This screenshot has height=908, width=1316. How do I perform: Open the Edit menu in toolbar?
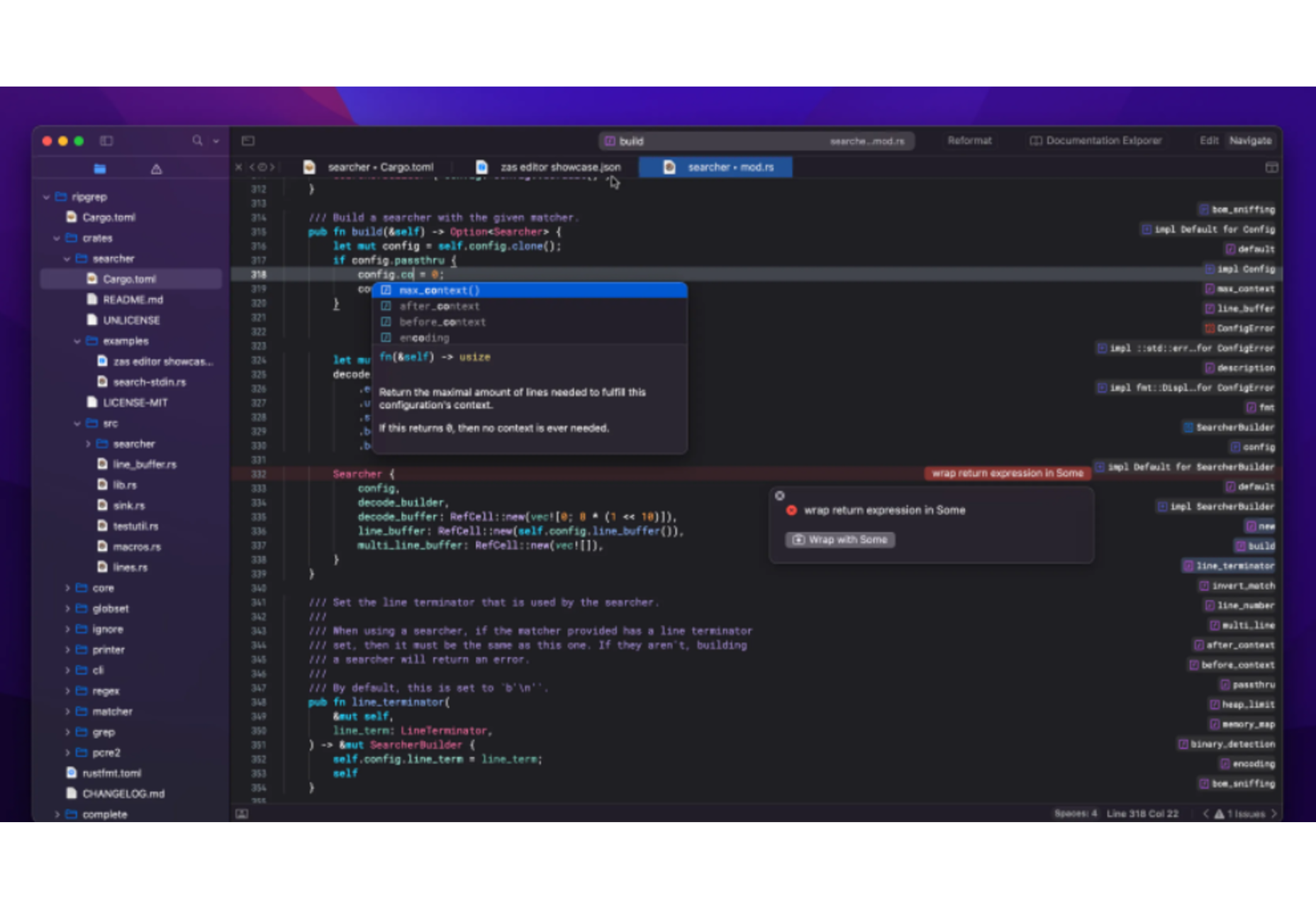(1209, 140)
